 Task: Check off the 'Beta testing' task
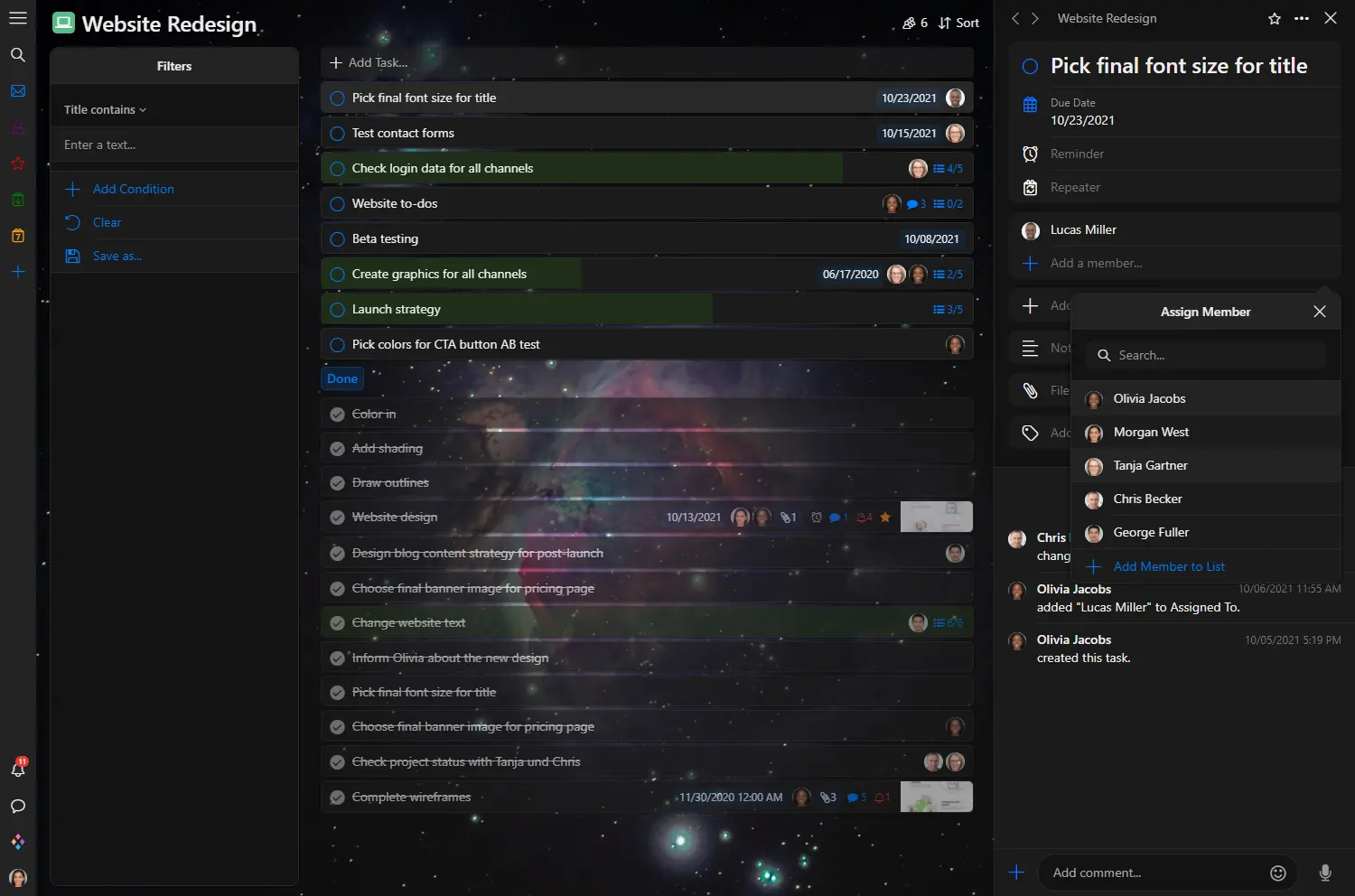point(337,239)
